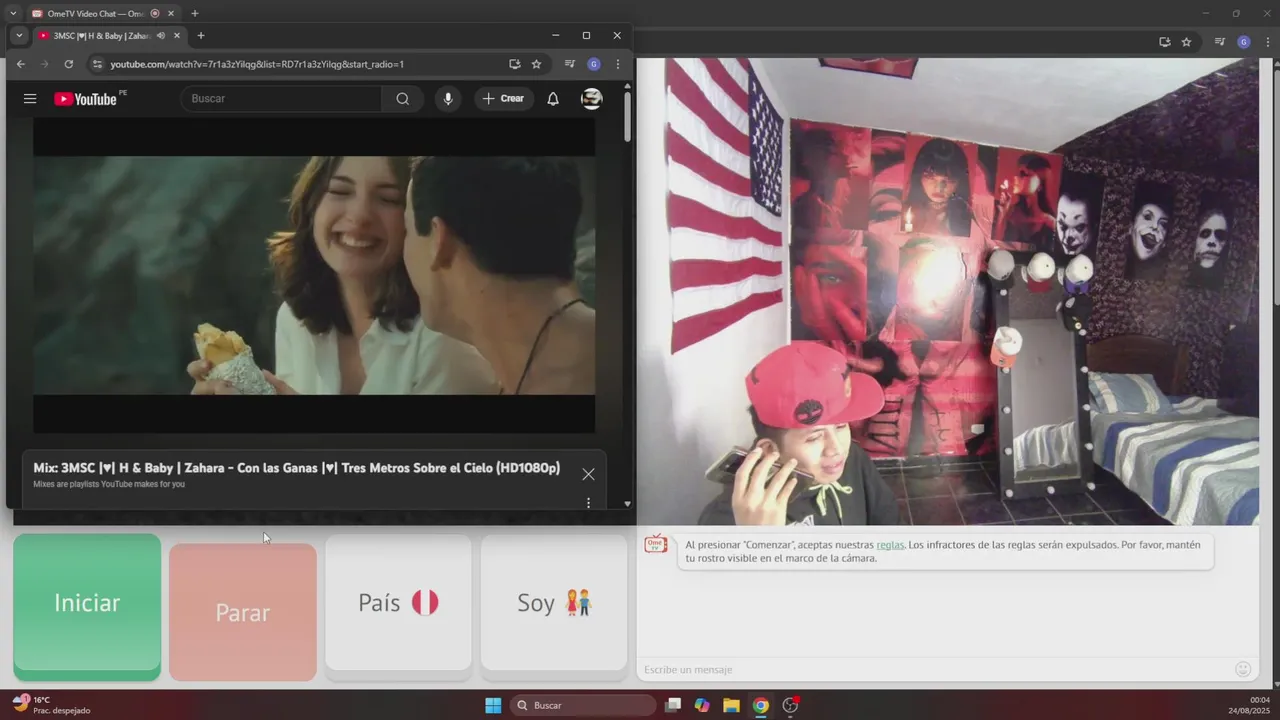This screenshot has height=720, width=1280.
Task: Click the Parar stop button
Action: point(243,612)
